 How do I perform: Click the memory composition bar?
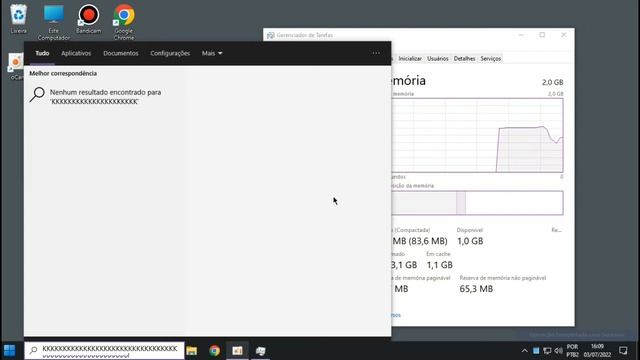pos(477,203)
